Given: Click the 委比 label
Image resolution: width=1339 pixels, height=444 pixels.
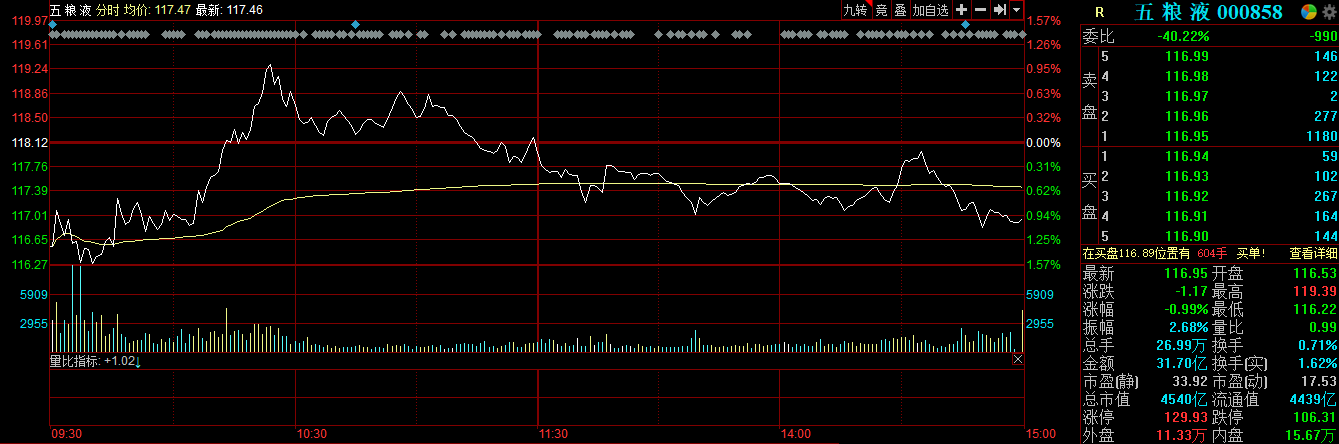Looking at the screenshot, I should 1098,37.
